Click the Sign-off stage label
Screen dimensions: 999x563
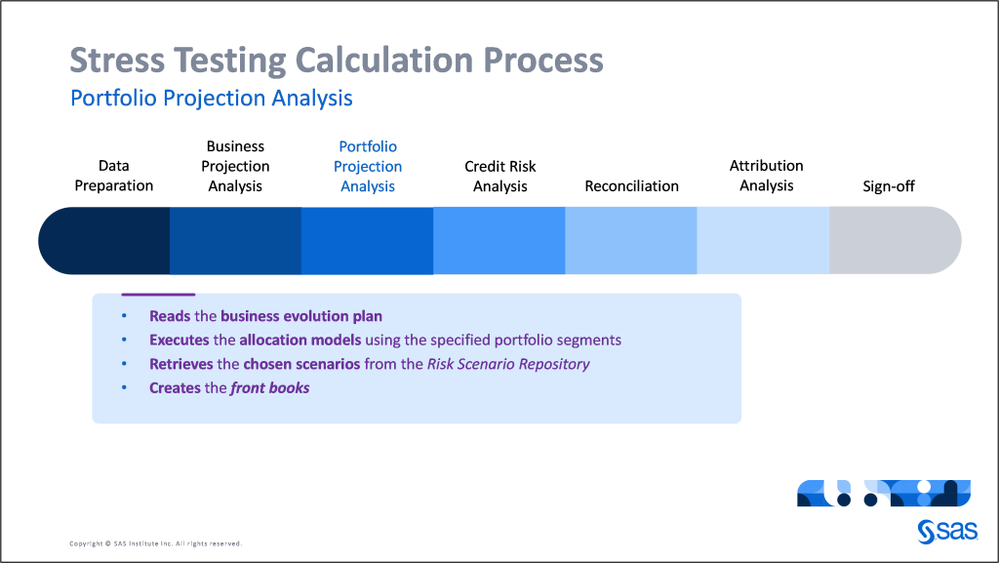pos(888,186)
